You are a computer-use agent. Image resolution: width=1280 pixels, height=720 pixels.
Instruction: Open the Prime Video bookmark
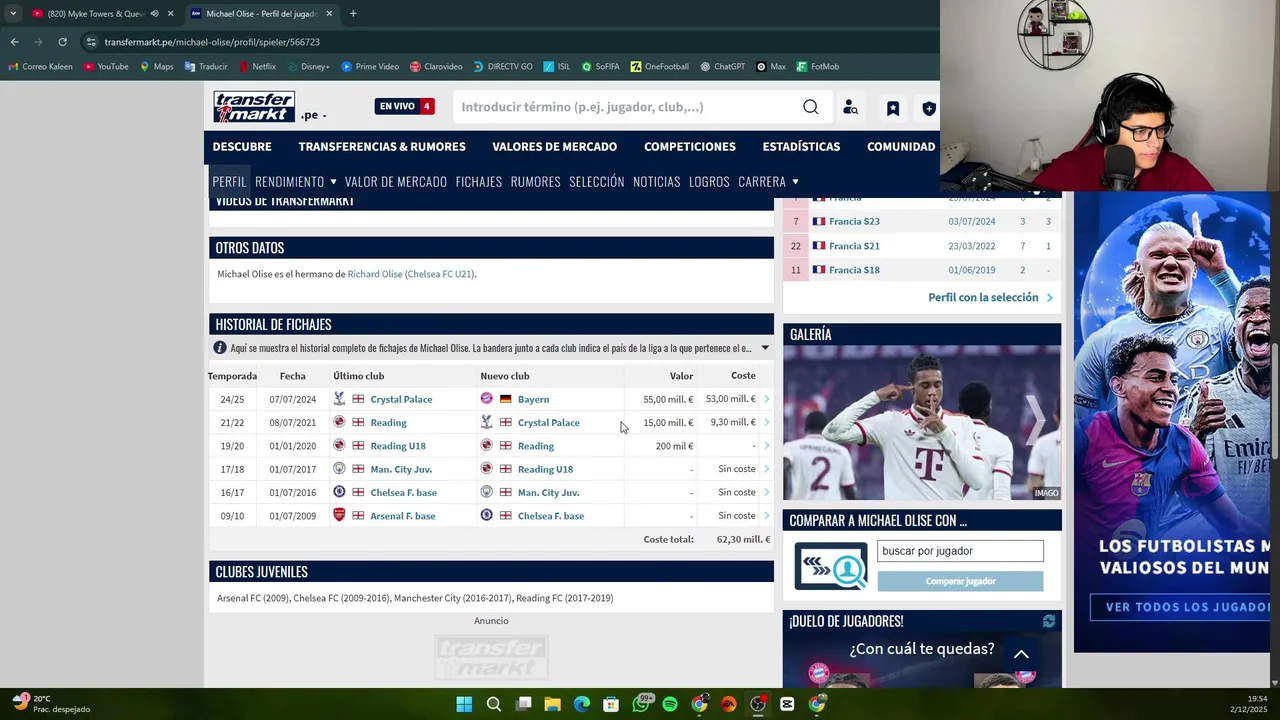pos(370,67)
